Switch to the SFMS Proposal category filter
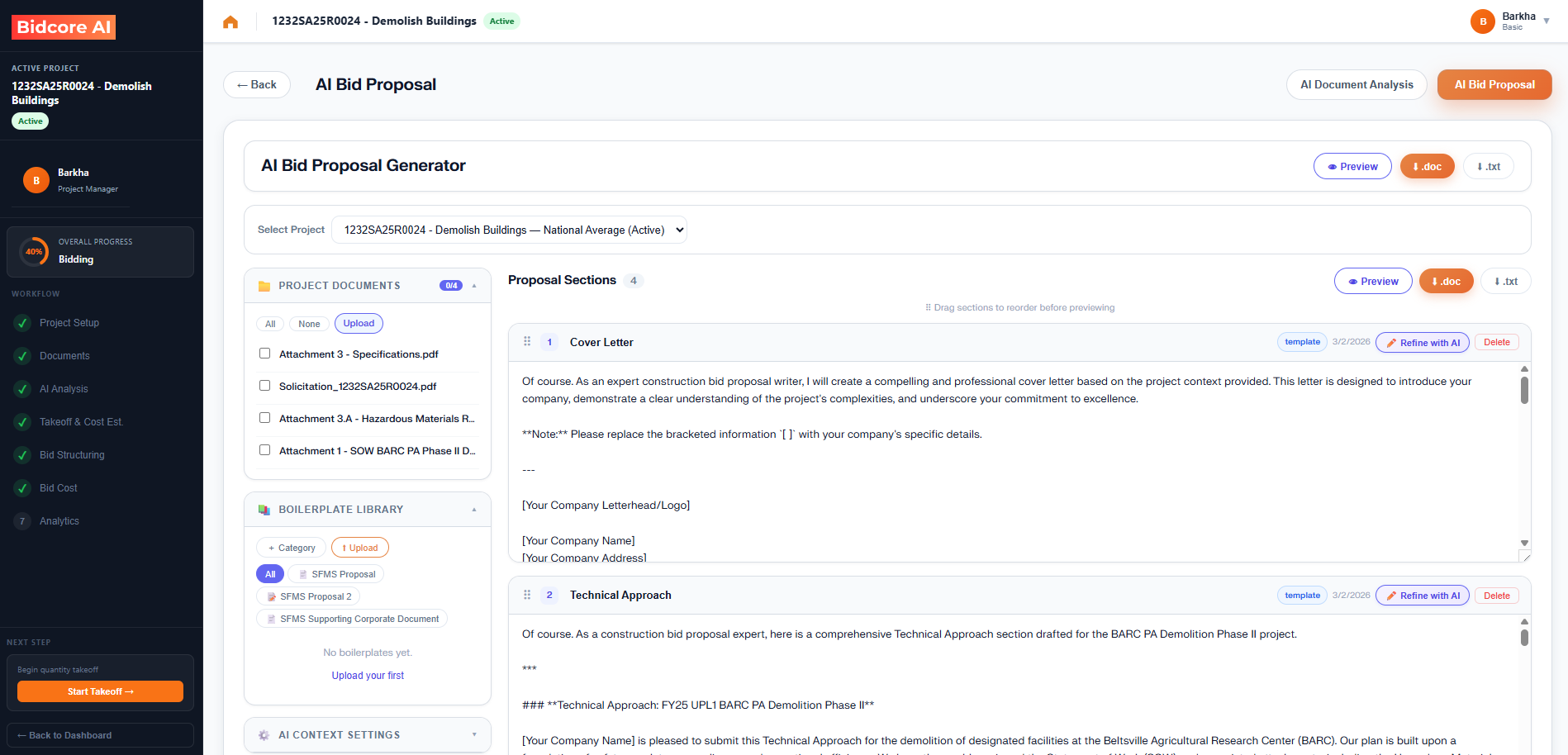Viewport: 1568px width, 755px height. (335, 573)
